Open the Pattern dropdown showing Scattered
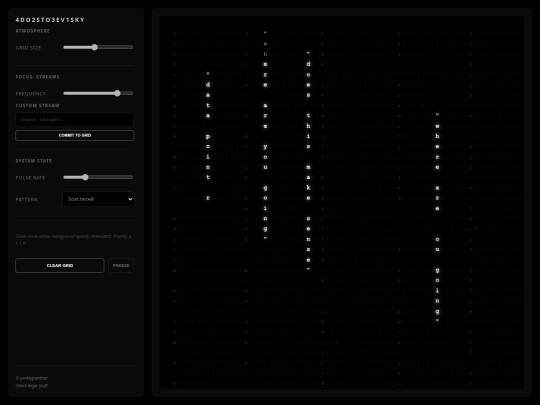Viewport: 540px width, 405px height. coord(98,199)
